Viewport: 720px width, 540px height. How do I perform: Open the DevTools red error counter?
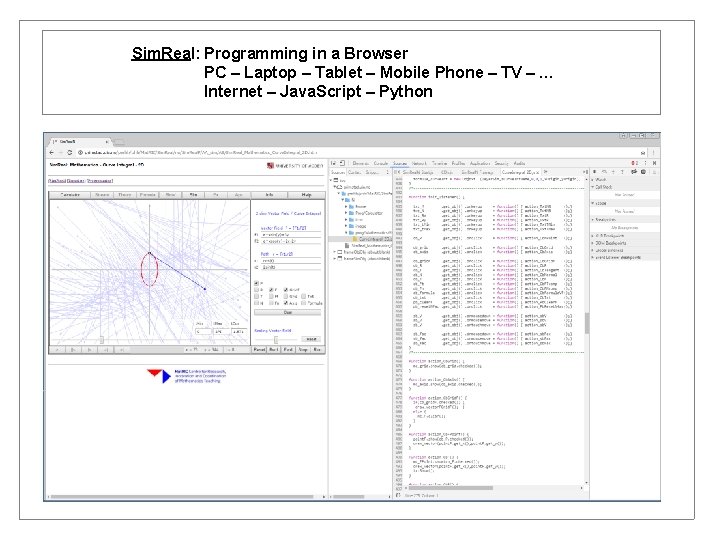click(x=635, y=163)
